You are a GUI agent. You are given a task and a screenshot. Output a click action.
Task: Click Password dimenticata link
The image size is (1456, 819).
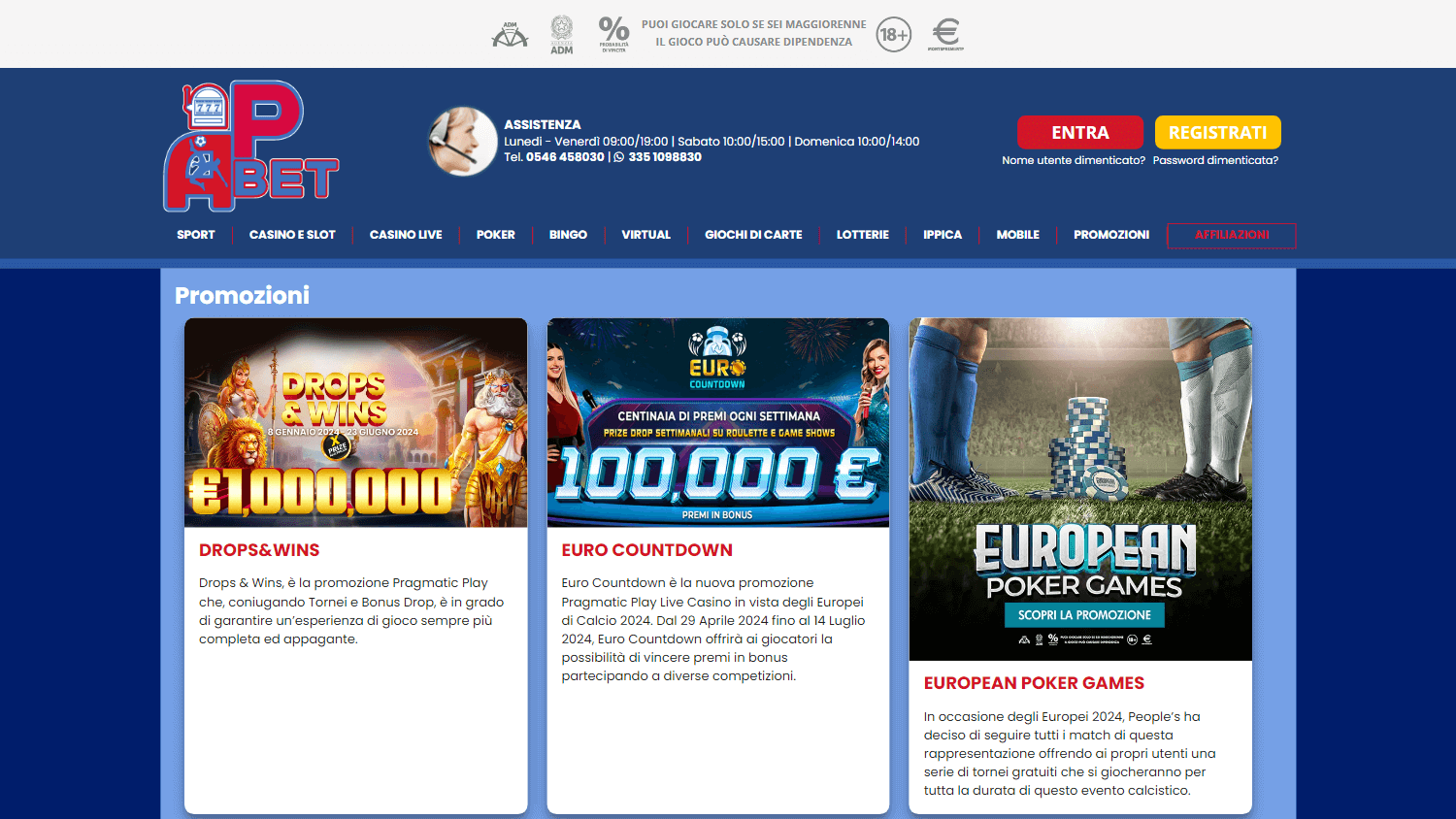(x=1215, y=160)
